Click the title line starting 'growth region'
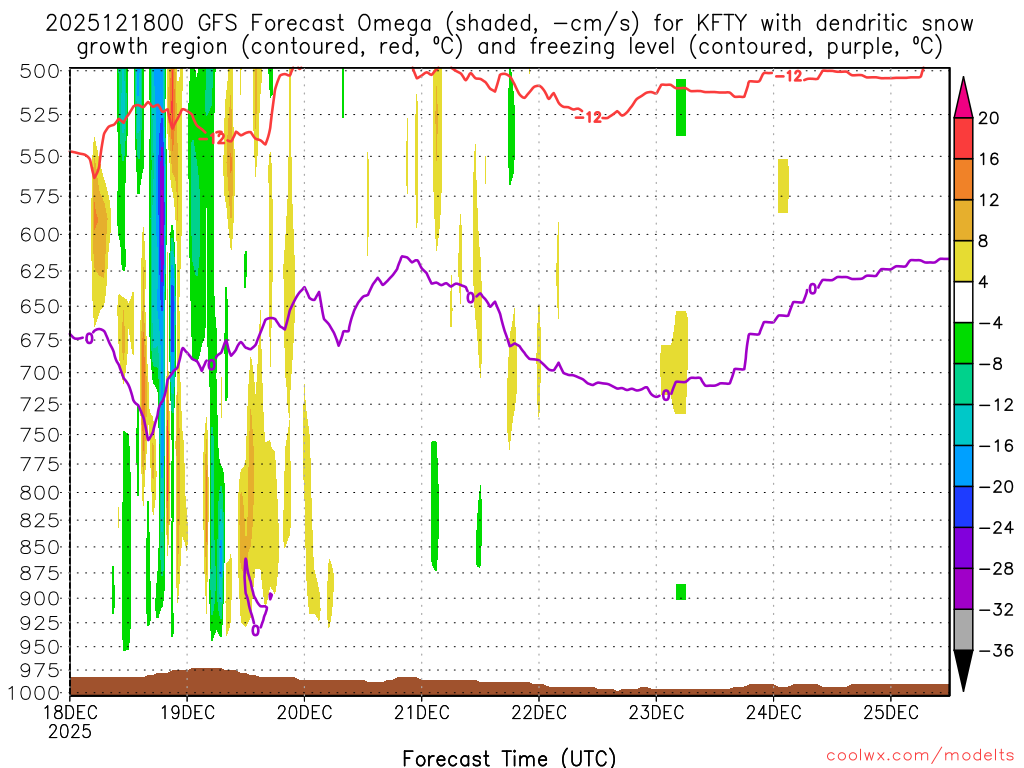Image resolution: width=1024 pixels, height=768 pixels. (509, 47)
